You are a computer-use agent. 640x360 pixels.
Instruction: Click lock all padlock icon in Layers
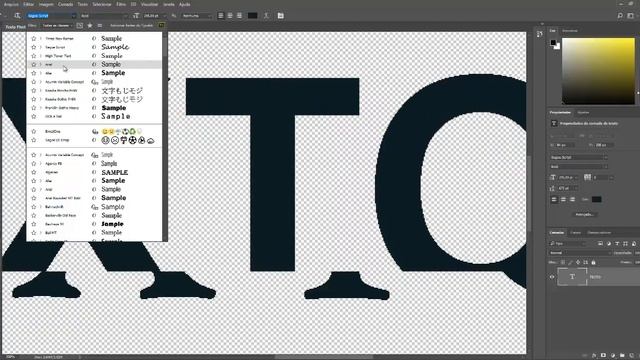(593, 262)
